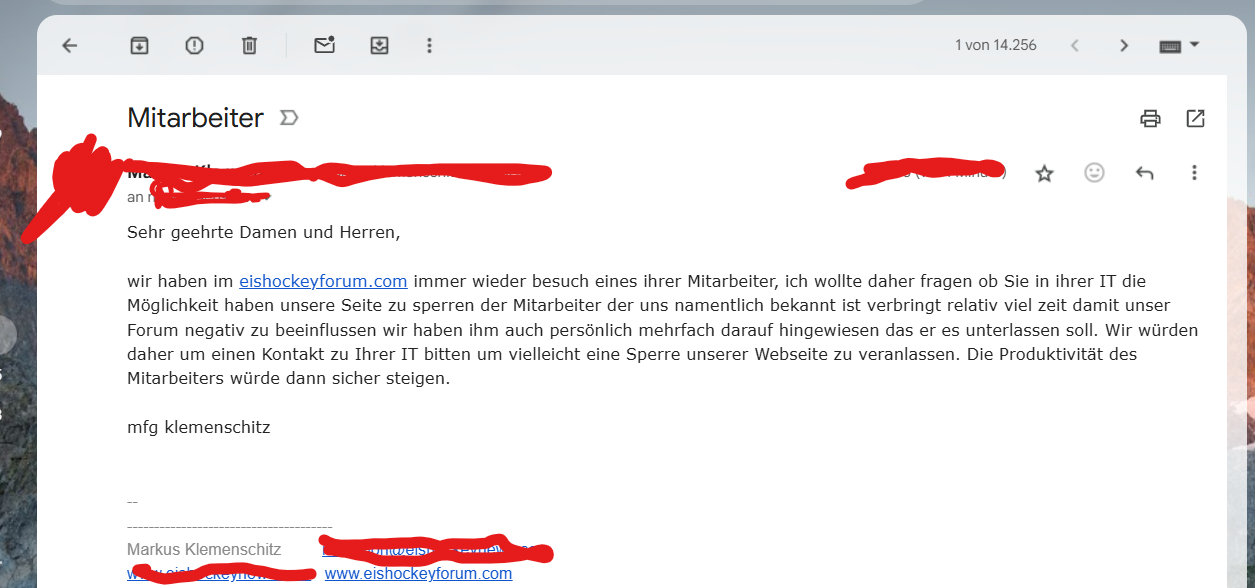The image size is (1255, 588).
Task: Open the message's three-dot options menu
Action: pyautogui.click(x=1194, y=173)
